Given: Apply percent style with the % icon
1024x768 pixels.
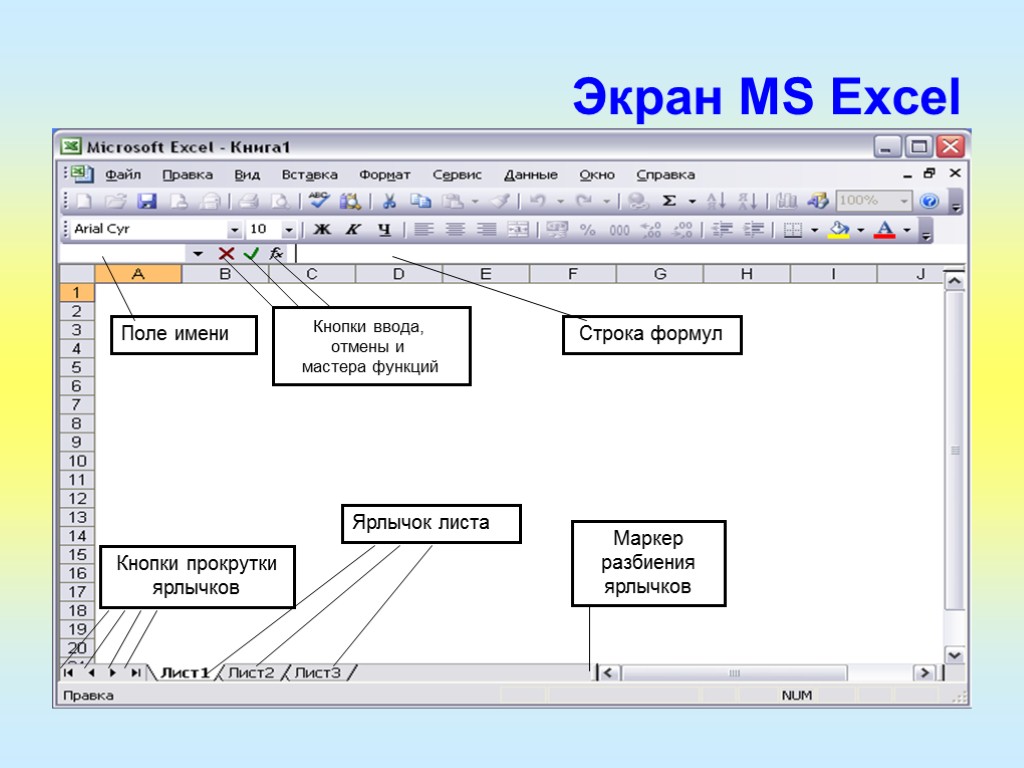Looking at the screenshot, I should [x=588, y=230].
